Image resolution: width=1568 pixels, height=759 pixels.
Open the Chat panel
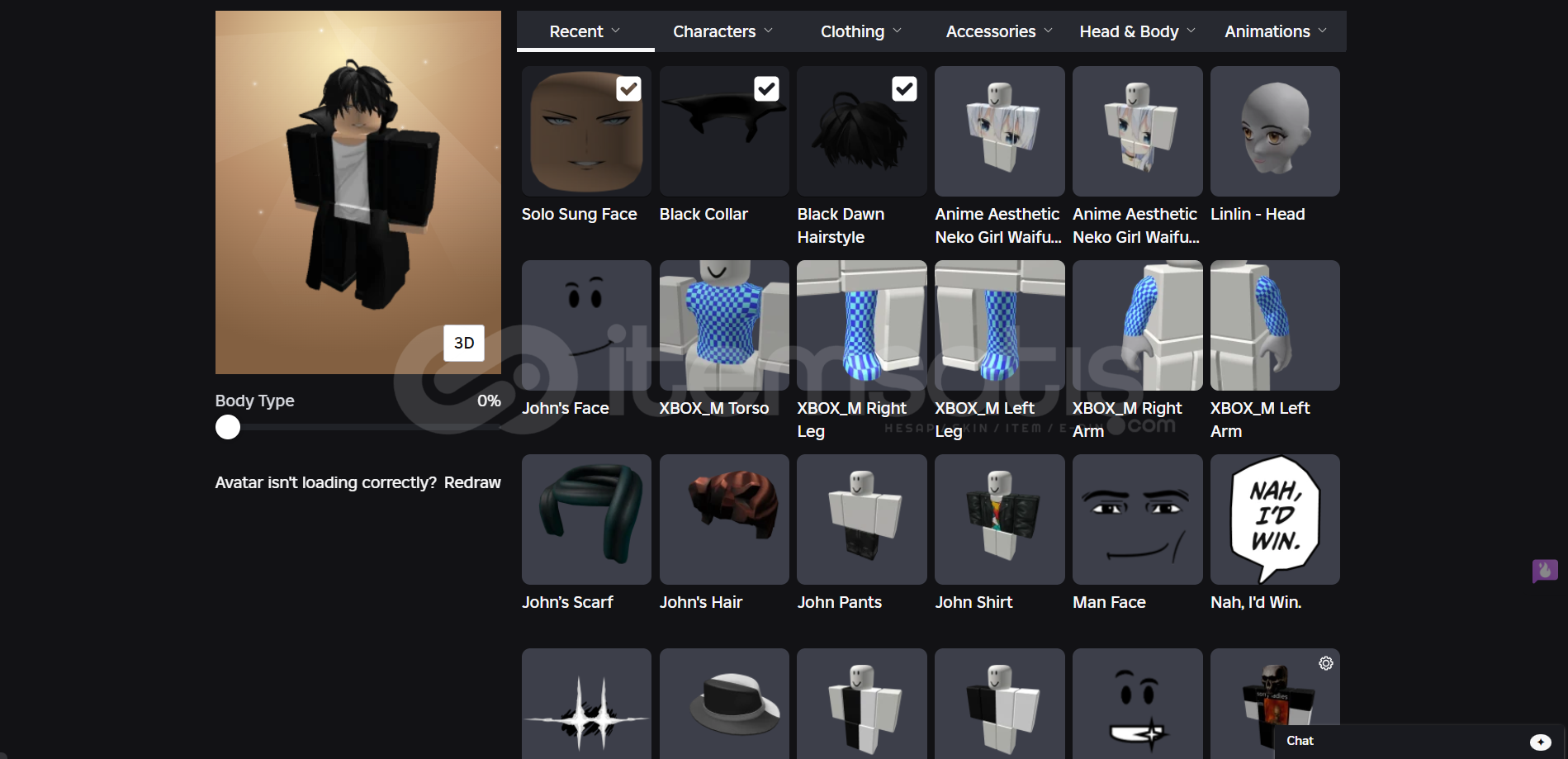pos(1420,742)
